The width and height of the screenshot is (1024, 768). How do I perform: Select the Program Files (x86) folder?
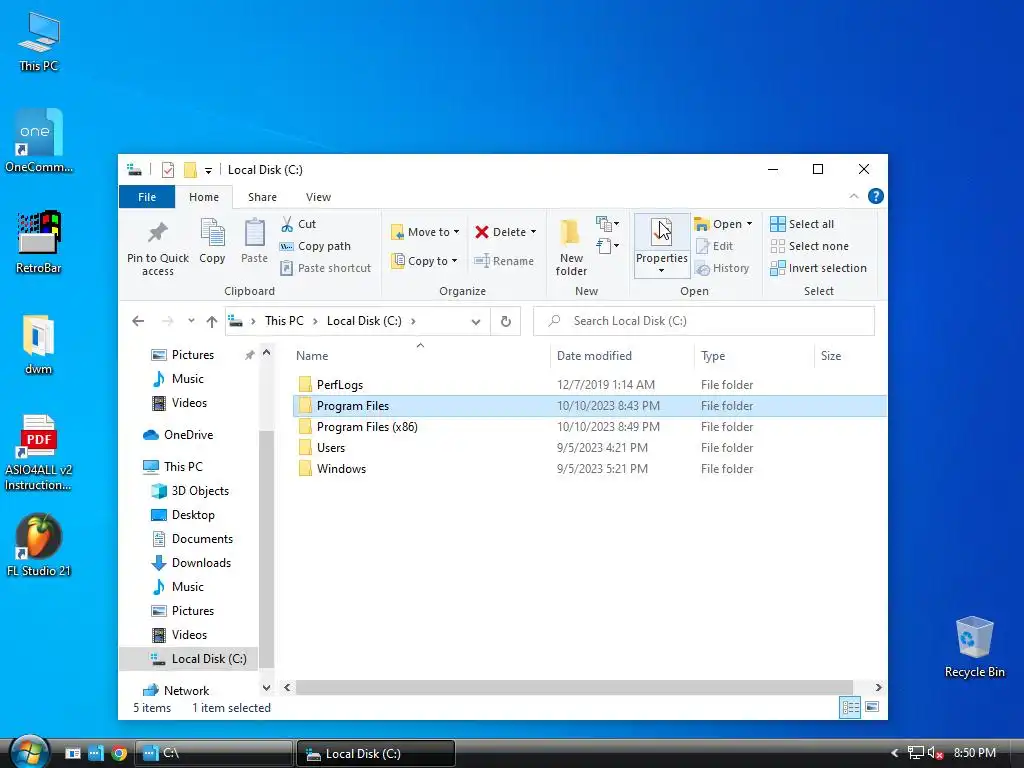pyautogui.click(x=590, y=426)
